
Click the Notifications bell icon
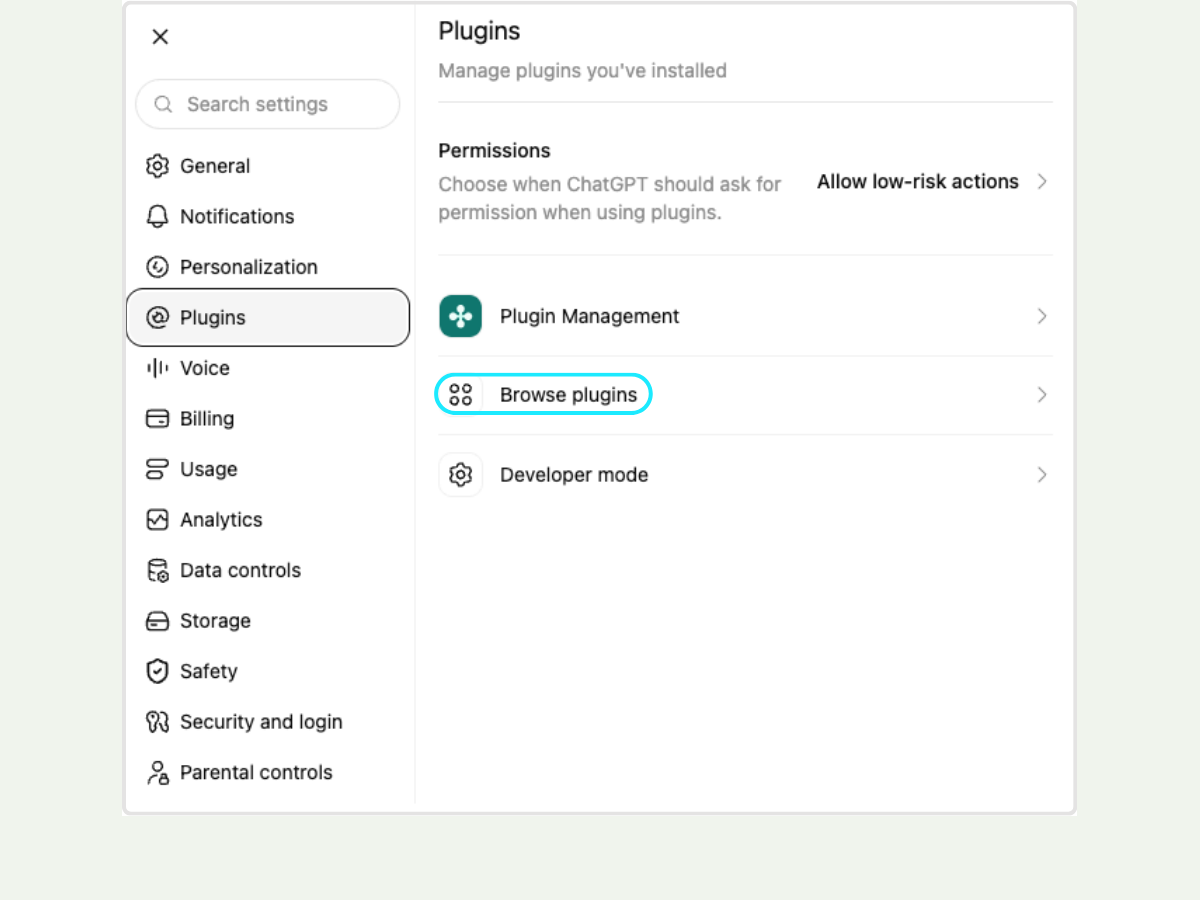(157, 217)
